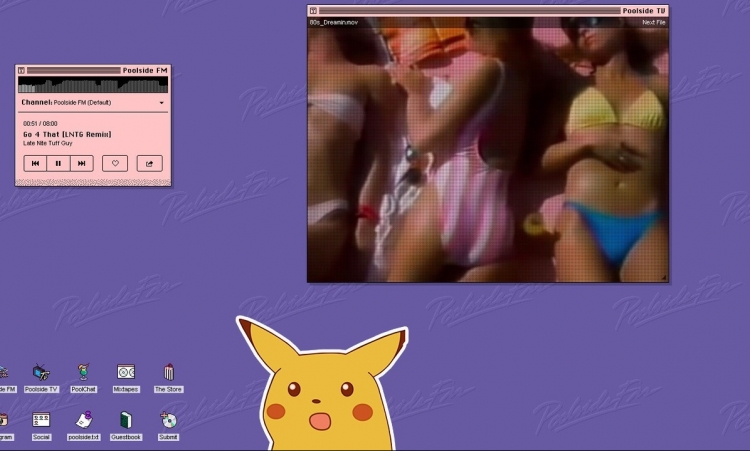Viewport: 750px width, 451px height.
Task: Share the current track
Action: click(x=150, y=164)
